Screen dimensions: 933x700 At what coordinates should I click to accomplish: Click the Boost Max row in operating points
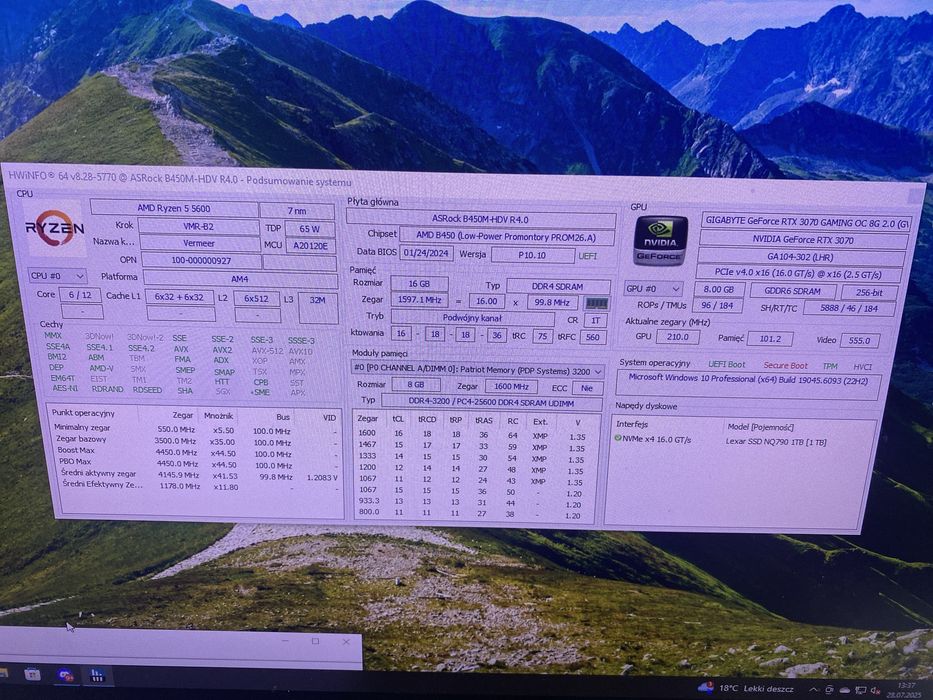(196, 452)
